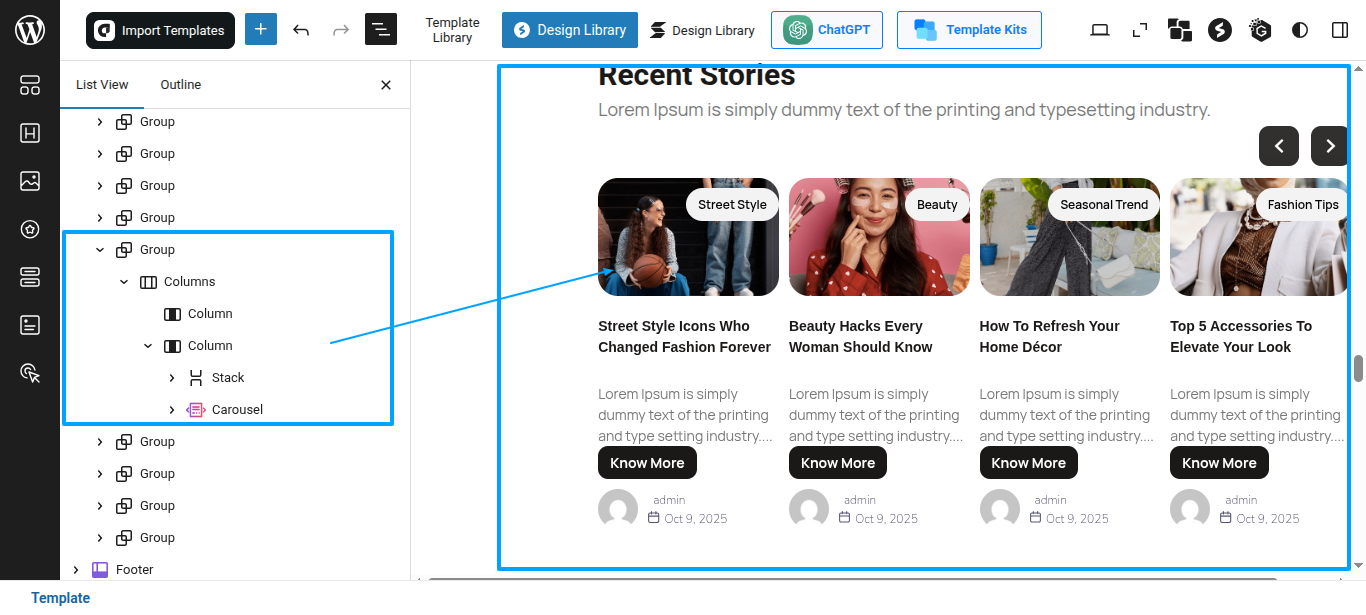
Task: Click the WordPress logo icon
Action: coord(30,30)
